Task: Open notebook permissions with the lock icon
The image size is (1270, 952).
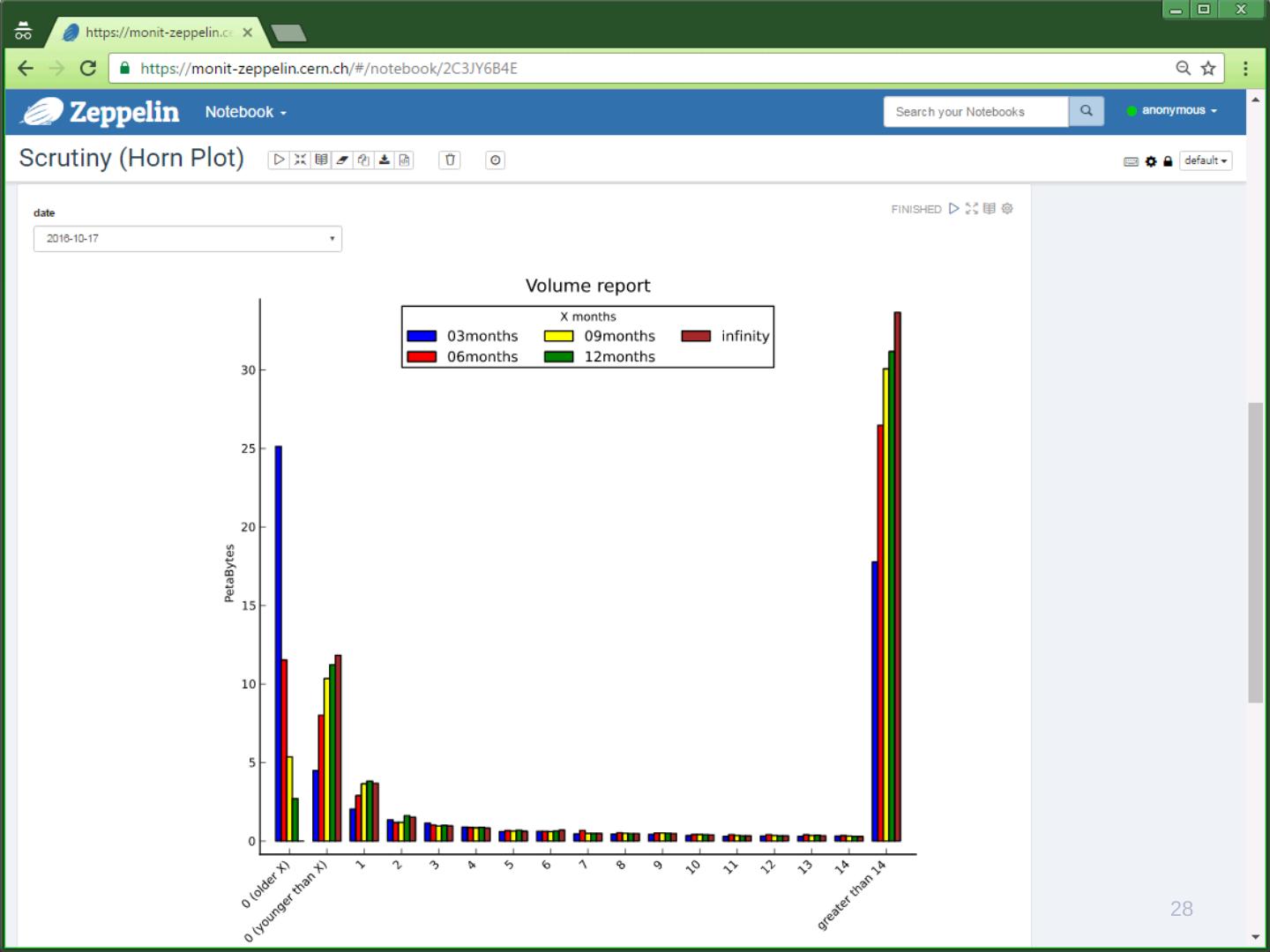Action: (x=1168, y=161)
